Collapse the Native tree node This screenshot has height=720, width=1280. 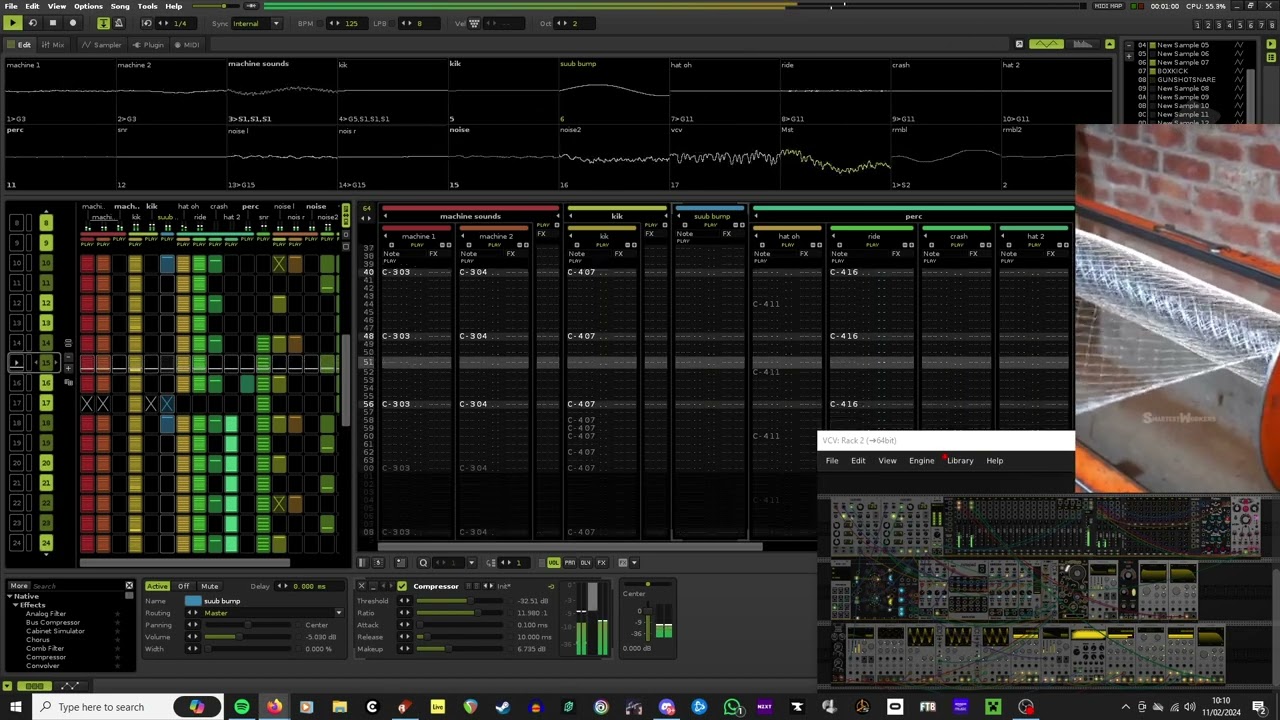pos(10,596)
